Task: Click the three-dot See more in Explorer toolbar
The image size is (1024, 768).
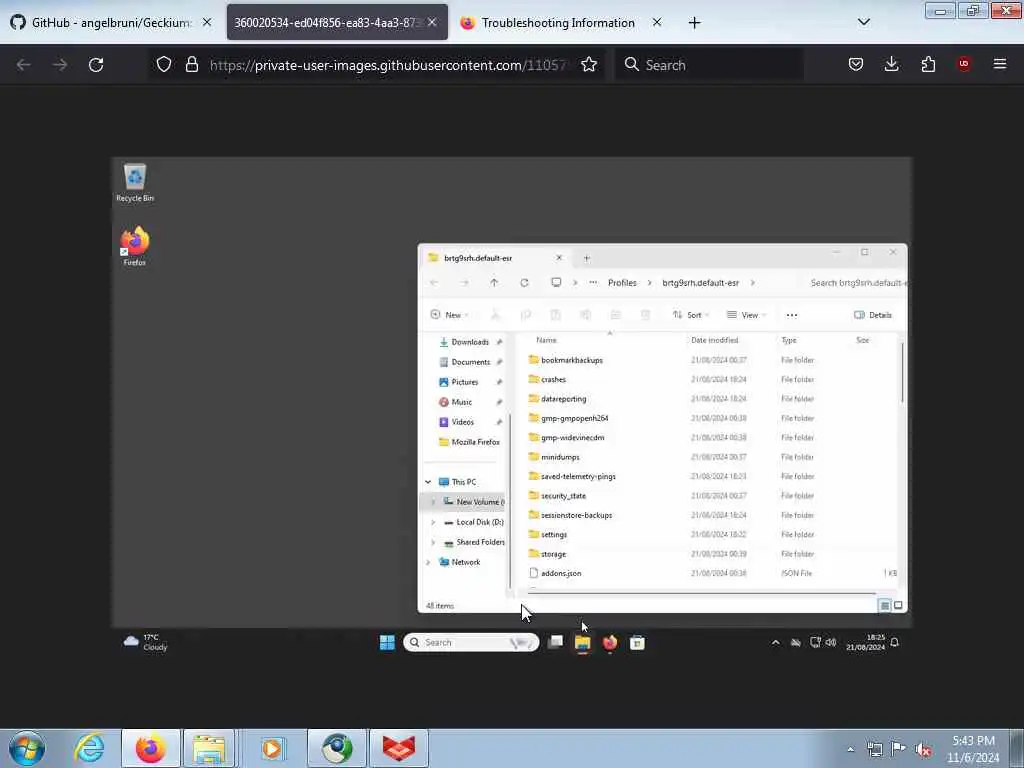Action: point(792,315)
